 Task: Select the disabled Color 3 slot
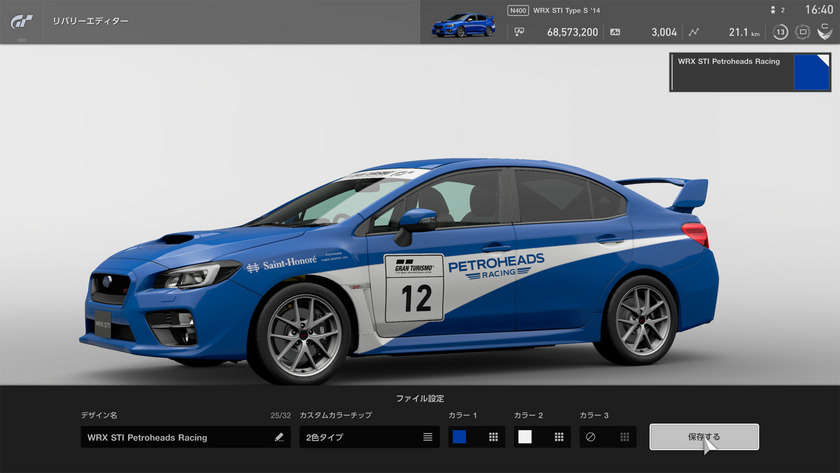coord(590,437)
